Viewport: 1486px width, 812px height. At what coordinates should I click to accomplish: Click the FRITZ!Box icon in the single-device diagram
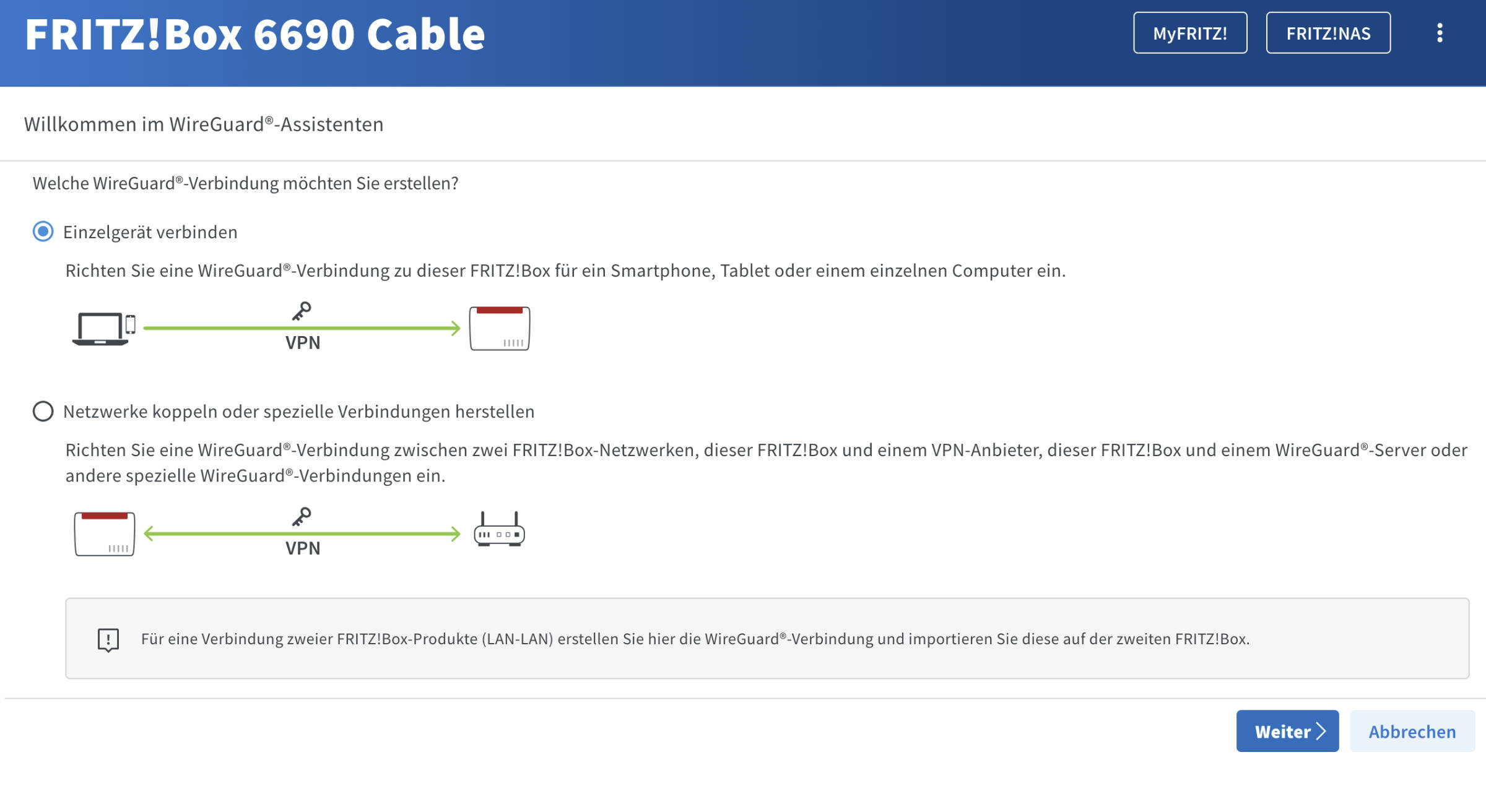(x=499, y=328)
